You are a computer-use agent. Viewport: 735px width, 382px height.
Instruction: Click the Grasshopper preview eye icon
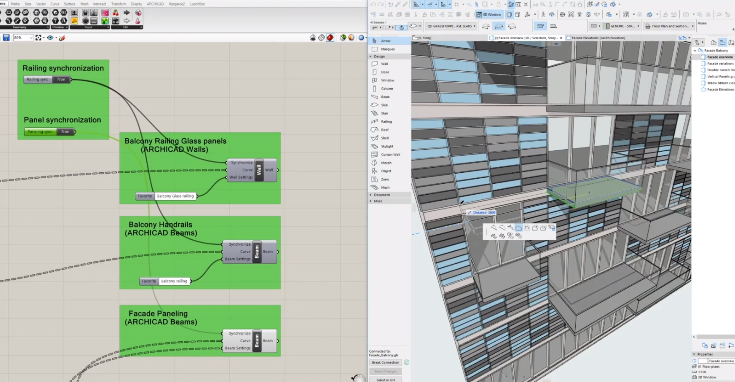[50, 37]
